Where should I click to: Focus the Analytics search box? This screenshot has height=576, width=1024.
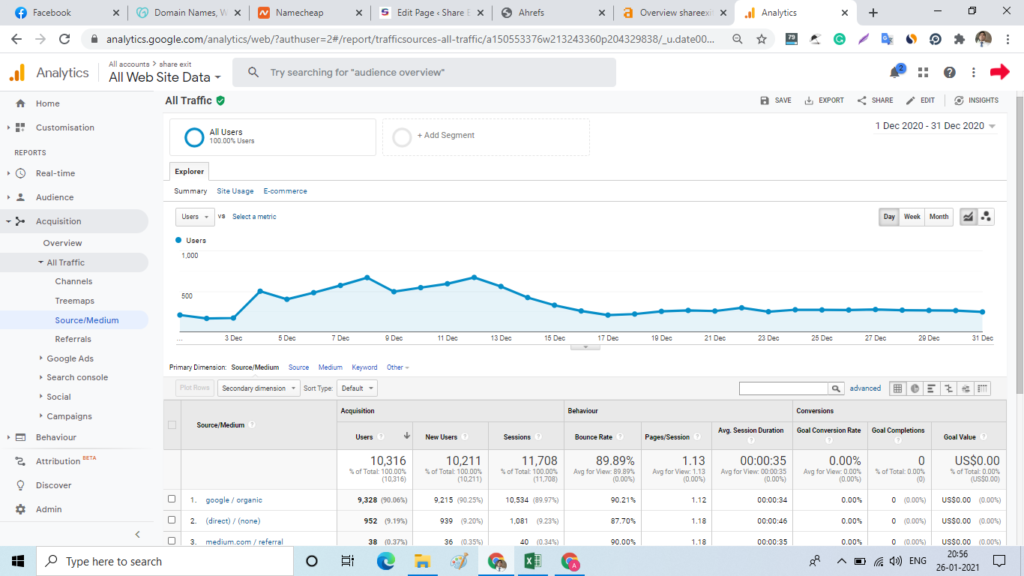point(424,72)
